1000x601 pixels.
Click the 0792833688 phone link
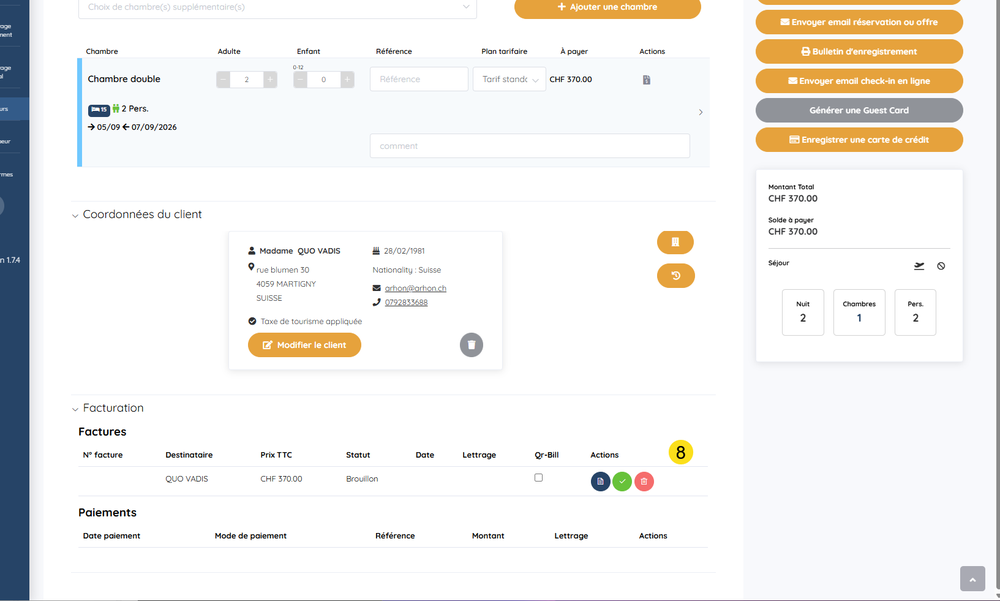pos(406,302)
